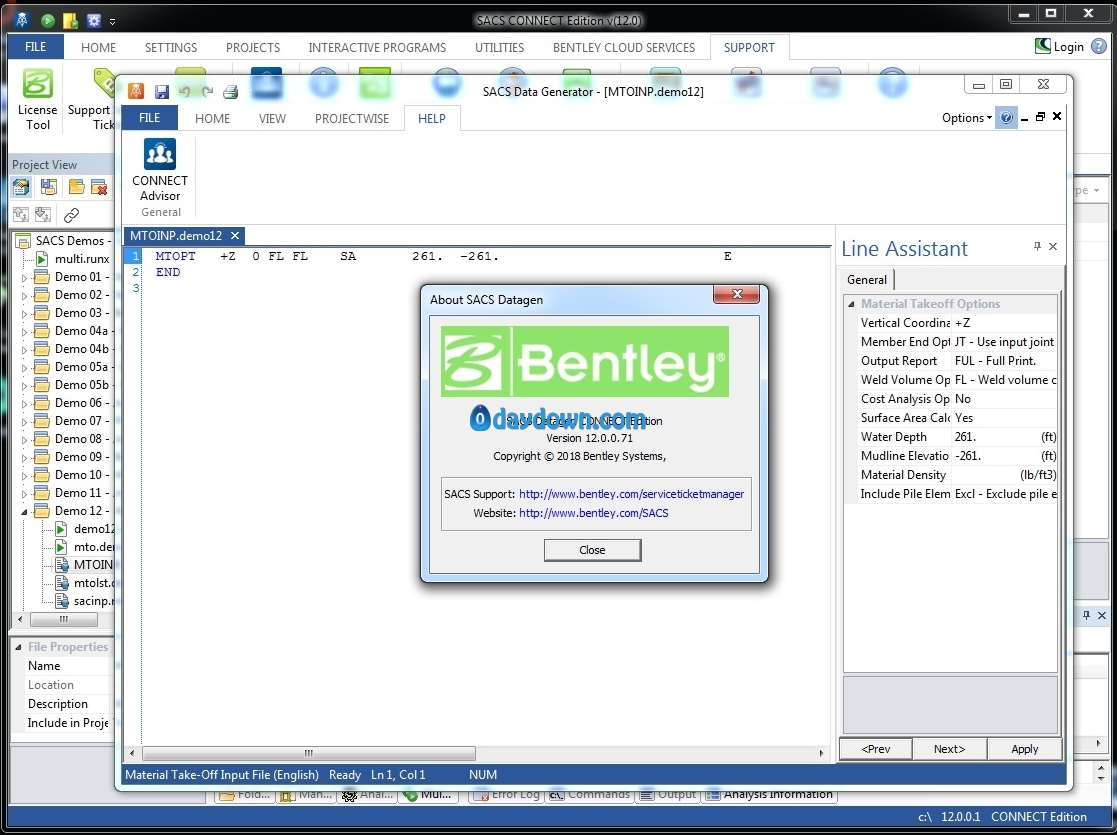
Task: Click the remove project icon with red X
Action: 98,187
